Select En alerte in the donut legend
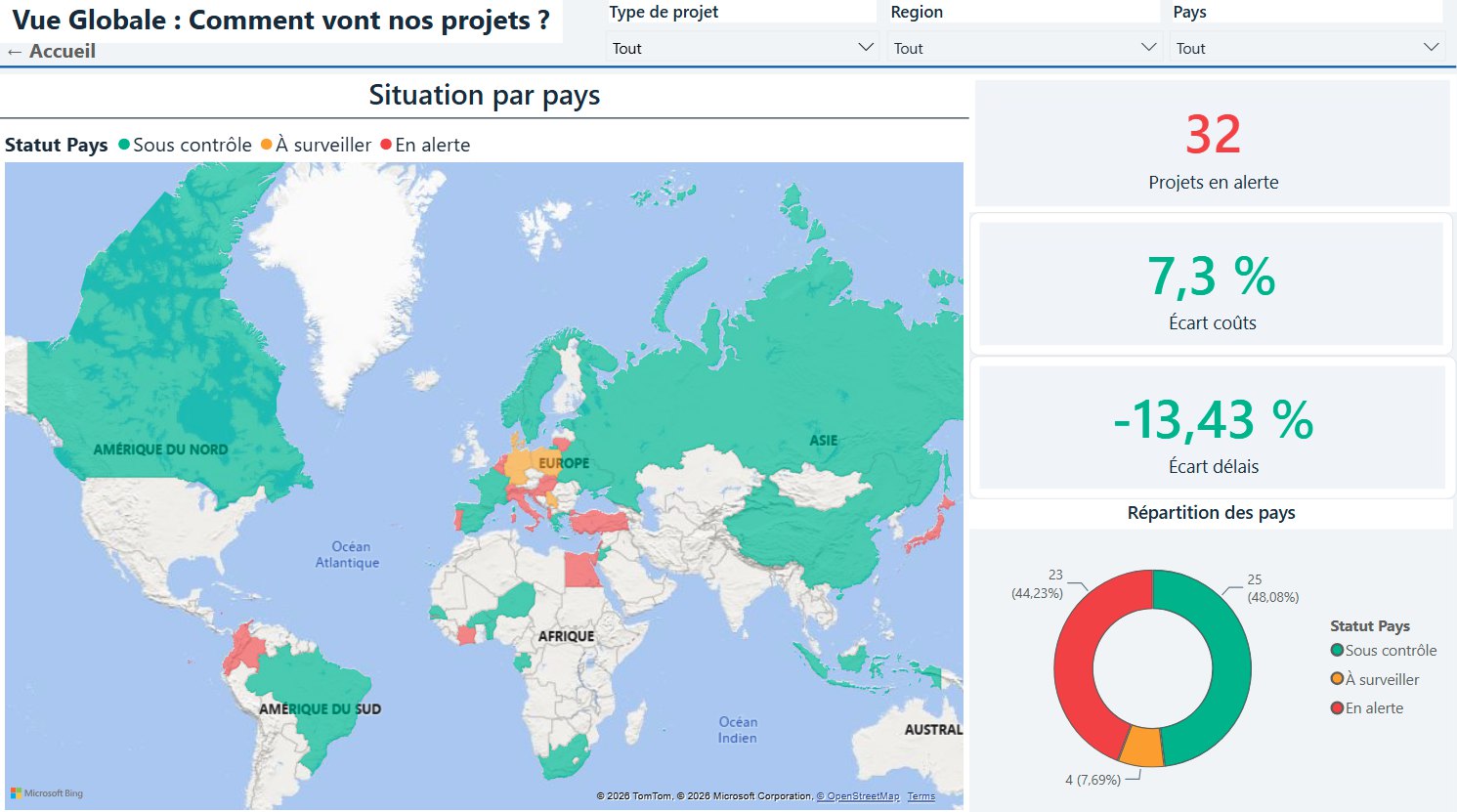Image resolution: width=1457 pixels, height=812 pixels. [x=1367, y=708]
